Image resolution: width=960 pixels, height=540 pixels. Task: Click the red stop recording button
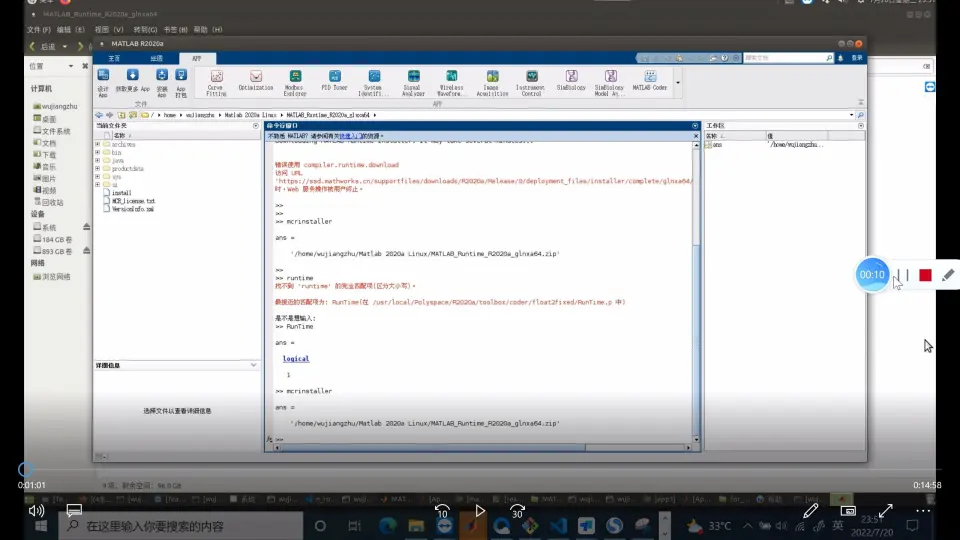(925, 276)
